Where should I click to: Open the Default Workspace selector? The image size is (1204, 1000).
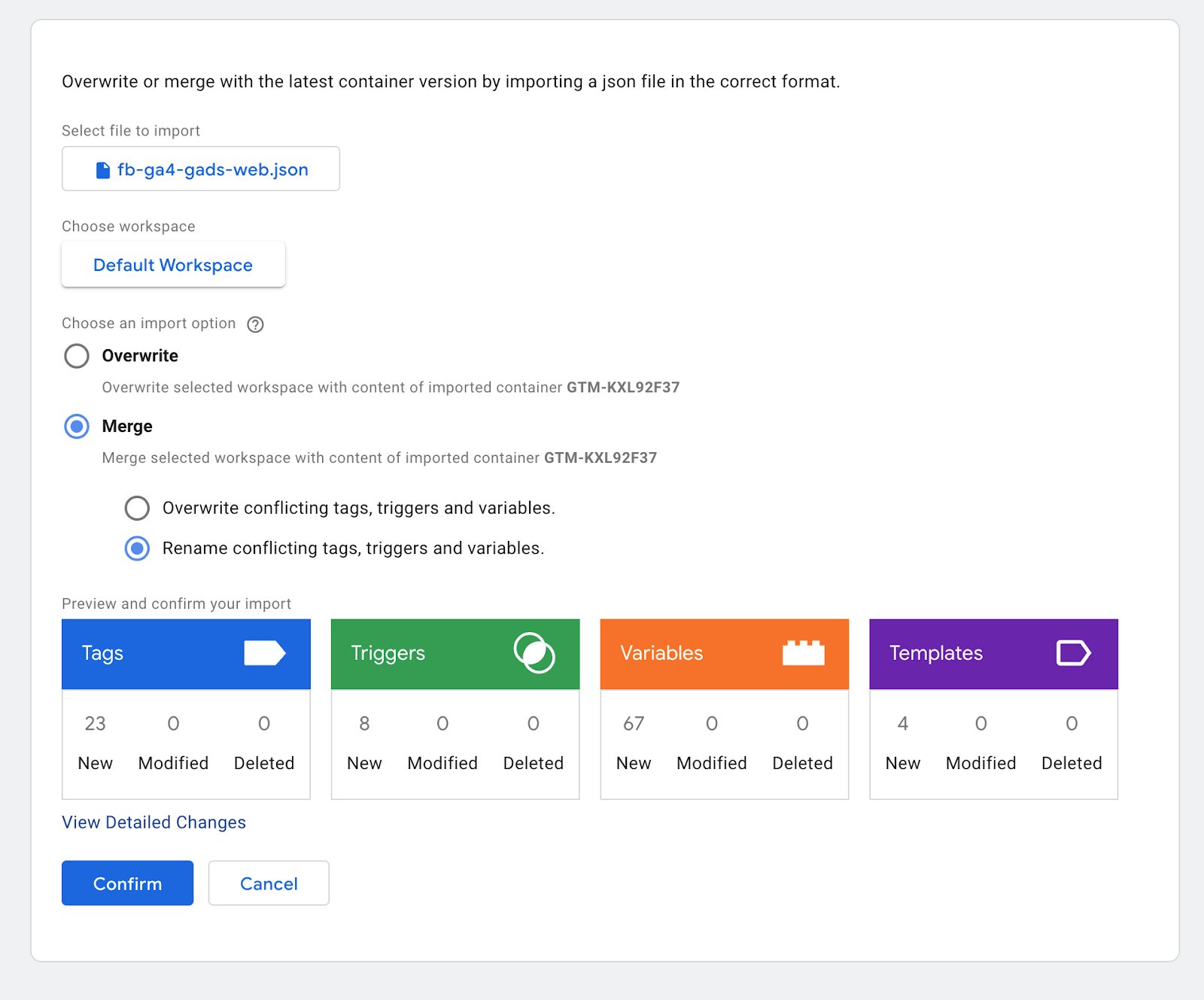(172, 264)
